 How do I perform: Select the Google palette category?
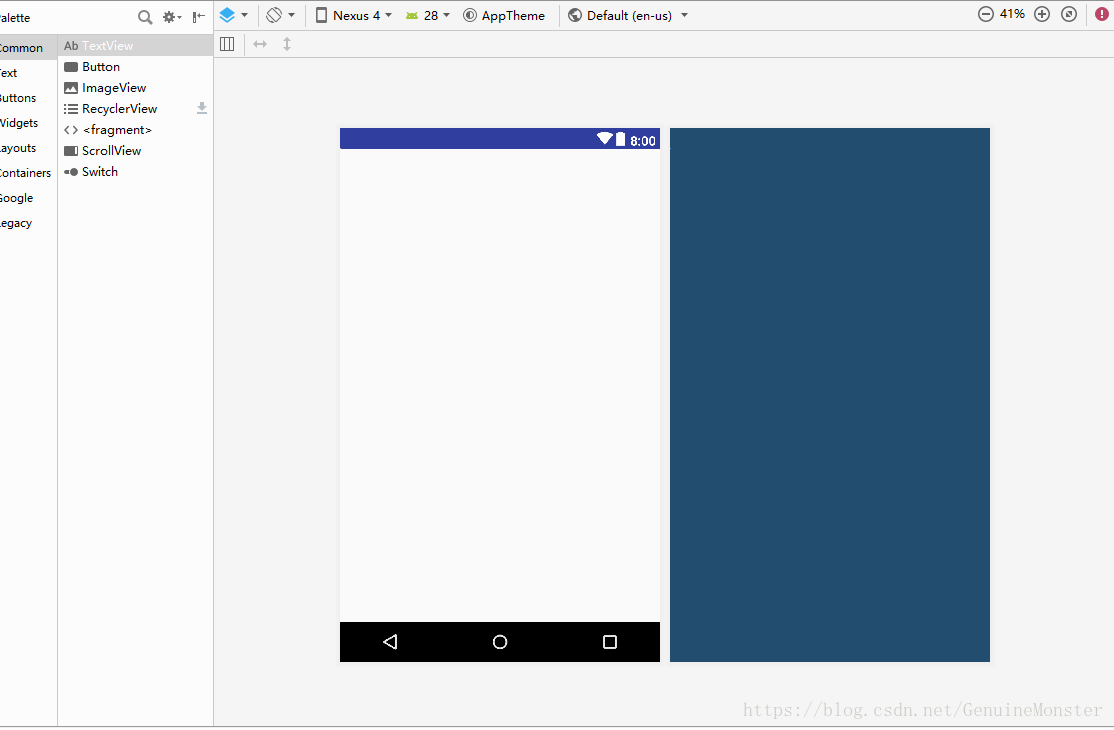click(28, 197)
